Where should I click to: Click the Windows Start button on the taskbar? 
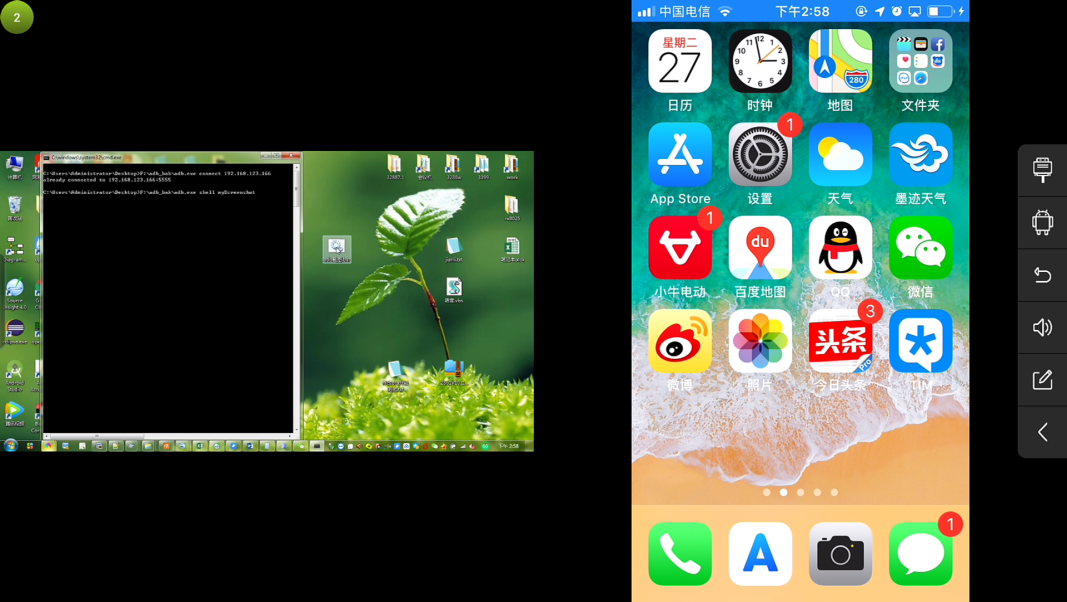point(11,446)
